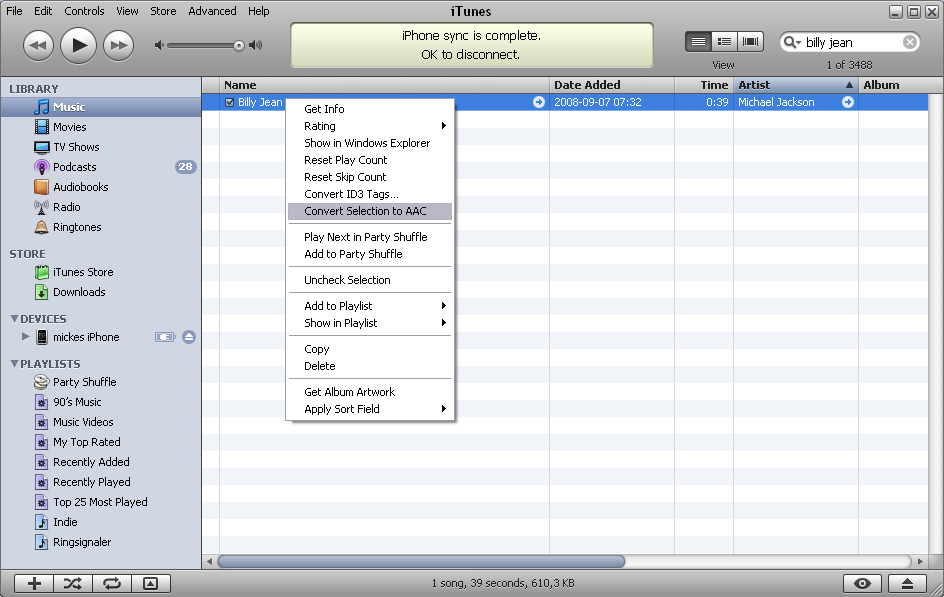Switch to grouped album view icon
The width and height of the screenshot is (944, 597).
click(724, 42)
